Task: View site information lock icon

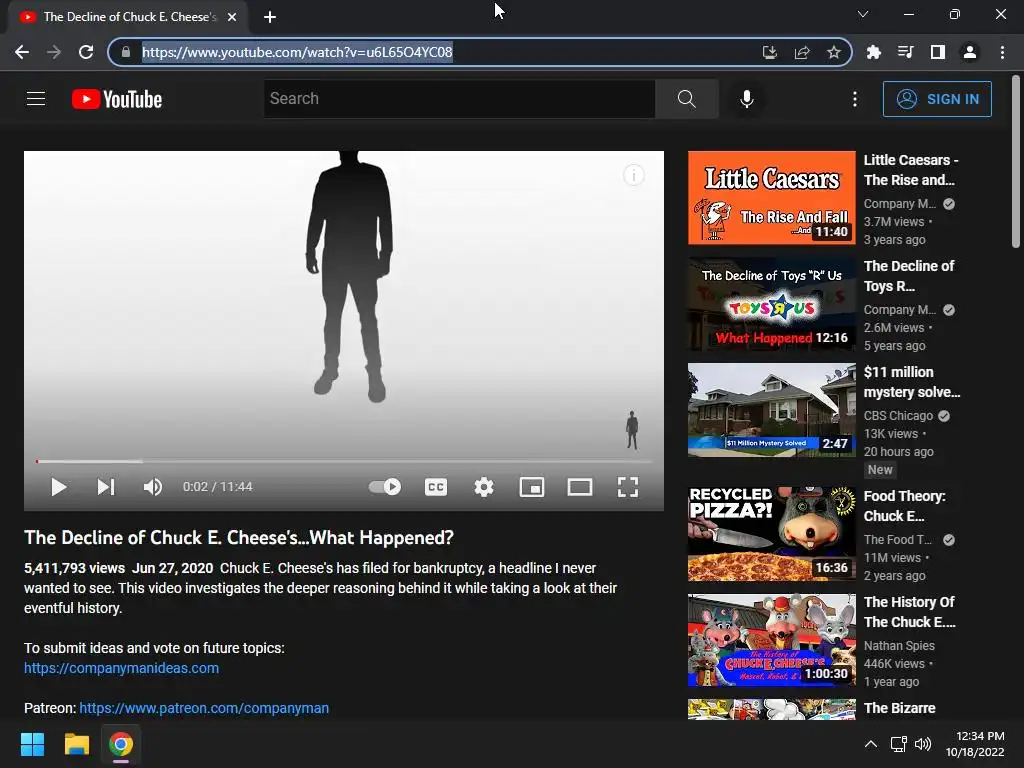Action: (x=126, y=52)
